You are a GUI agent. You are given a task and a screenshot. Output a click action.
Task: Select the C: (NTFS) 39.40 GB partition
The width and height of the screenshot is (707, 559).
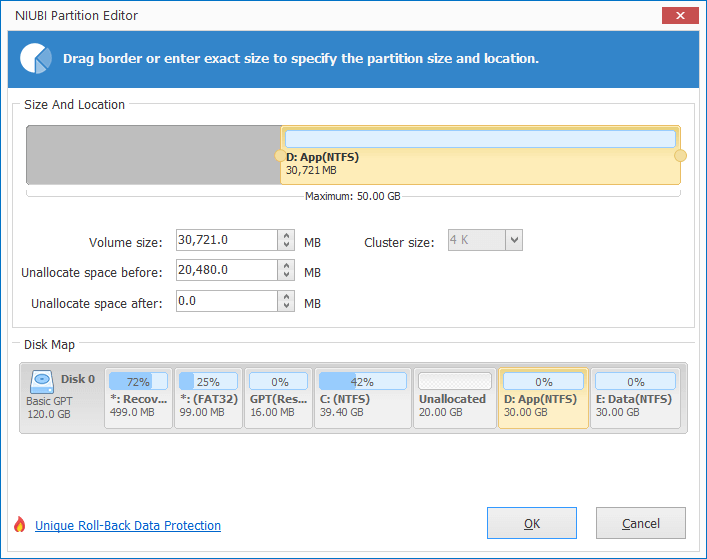[x=363, y=398]
